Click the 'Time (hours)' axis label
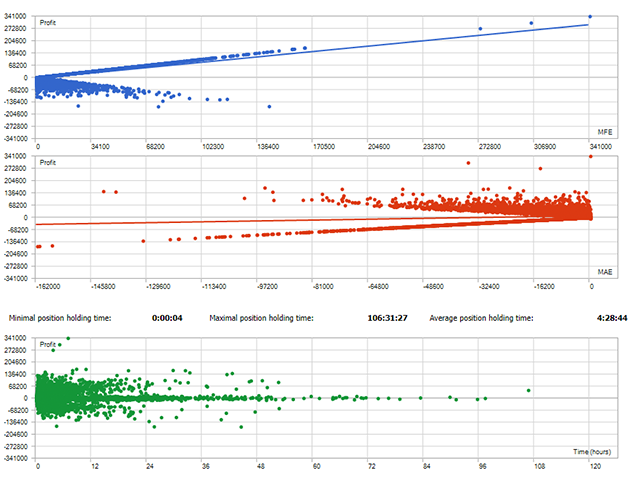Image resolution: width=640 pixels, height=480 pixels. coord(592,451)
